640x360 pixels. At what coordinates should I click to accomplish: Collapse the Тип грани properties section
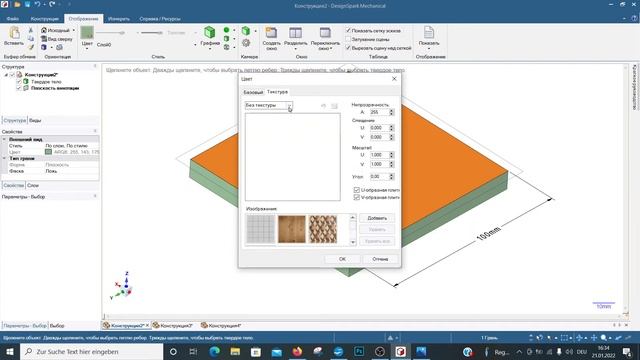point(4,158)
